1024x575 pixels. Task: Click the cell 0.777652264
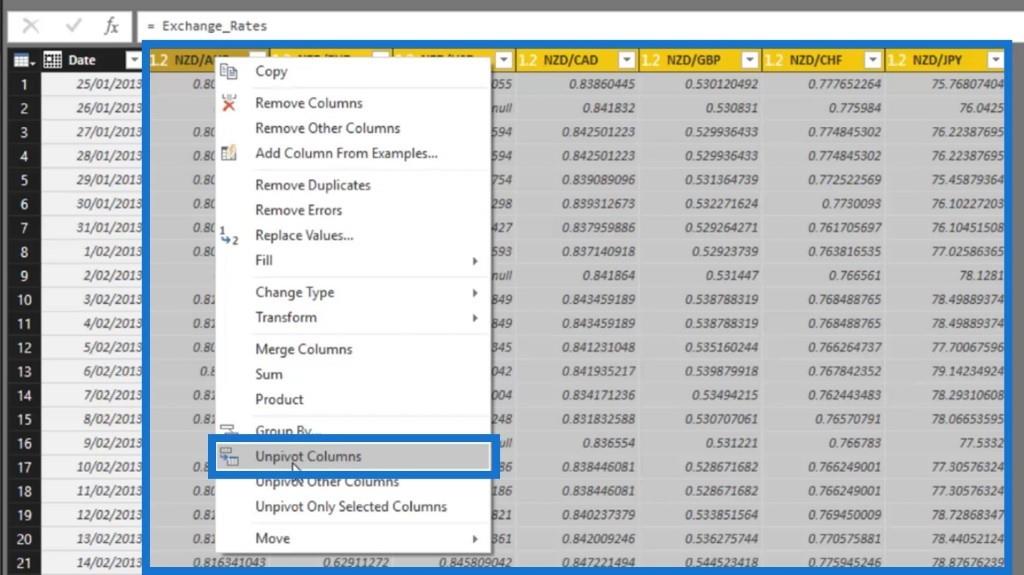coord(823,84)
